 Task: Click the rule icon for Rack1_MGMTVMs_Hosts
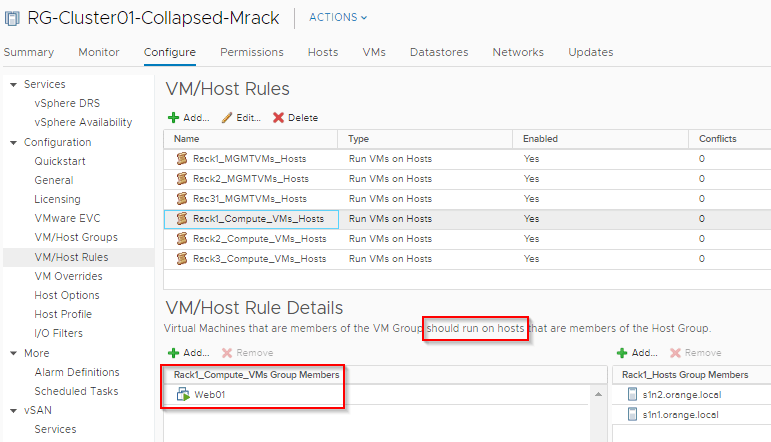click(182, 158)
